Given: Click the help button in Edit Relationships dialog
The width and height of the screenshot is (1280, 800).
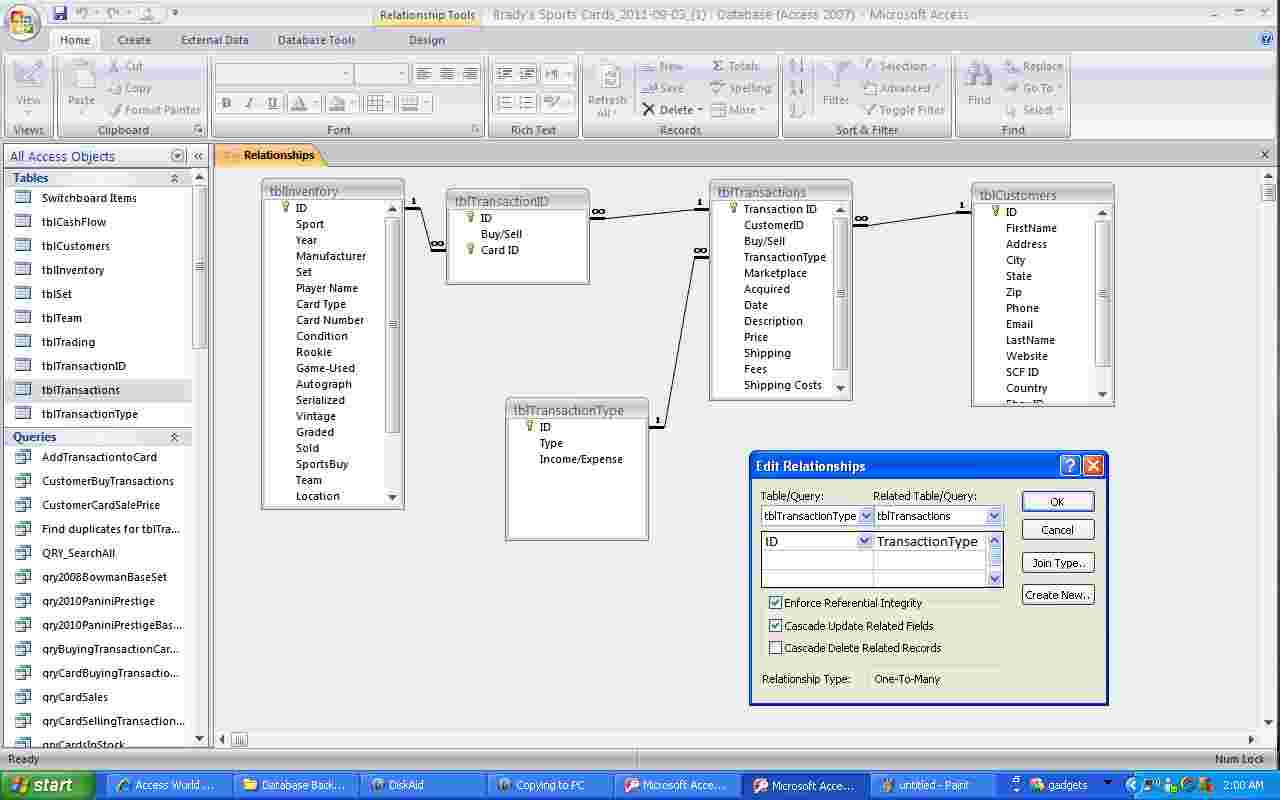Looking at the screenshot, I should click(x=1069, y=465).
